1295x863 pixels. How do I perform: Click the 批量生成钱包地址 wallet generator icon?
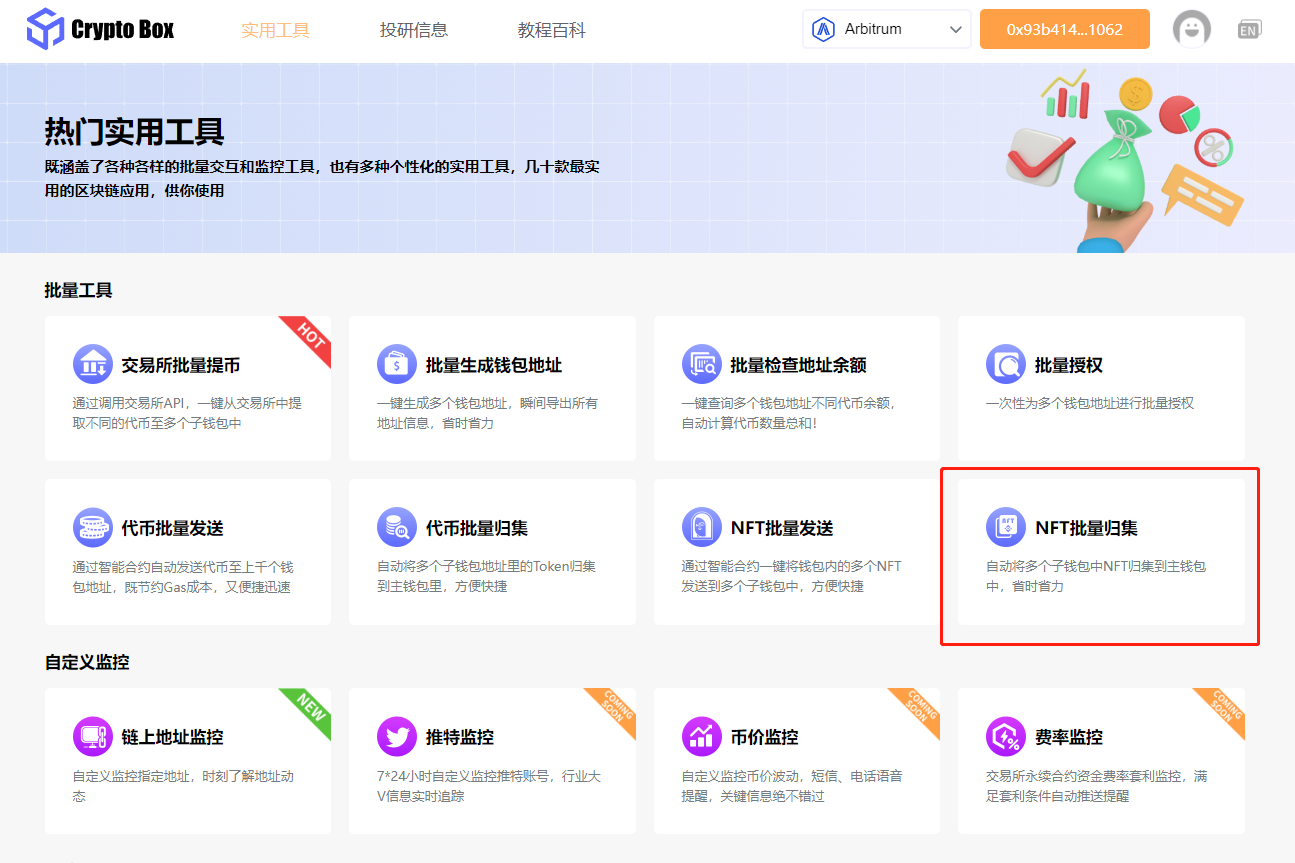tap(397, 365)
